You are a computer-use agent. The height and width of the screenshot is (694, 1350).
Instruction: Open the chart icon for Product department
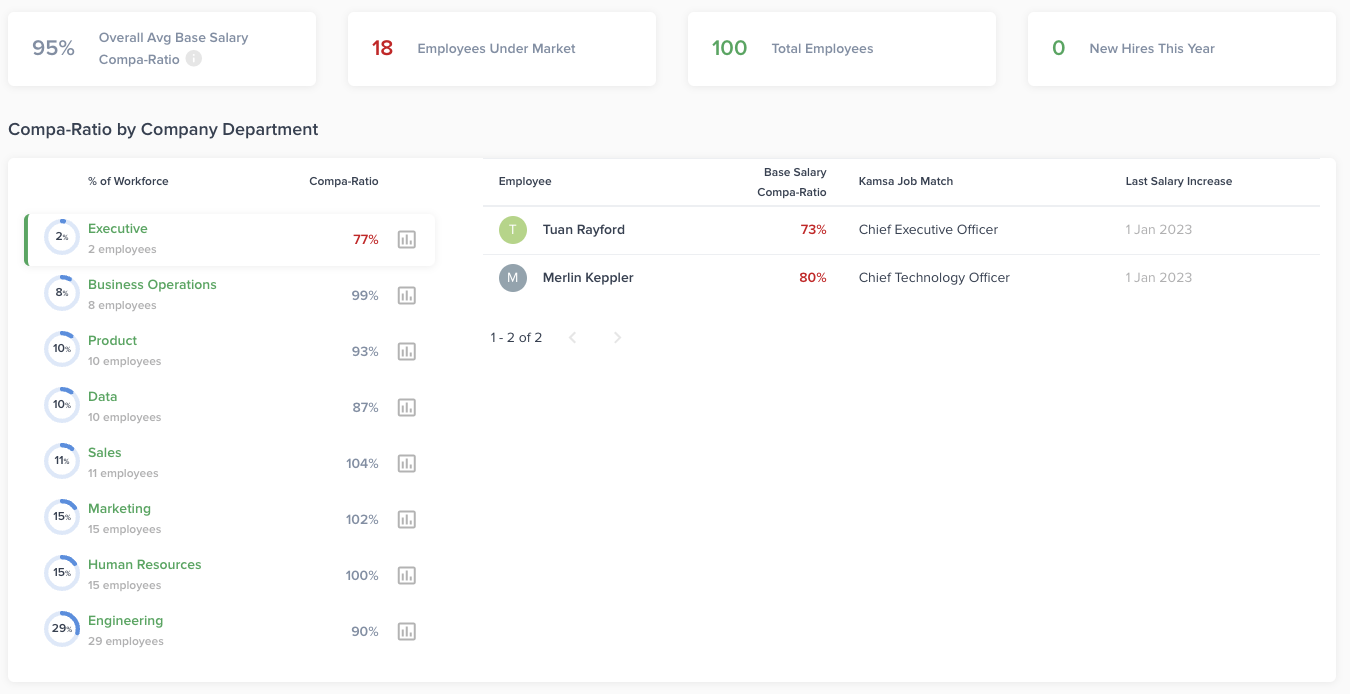click(406, 351)
